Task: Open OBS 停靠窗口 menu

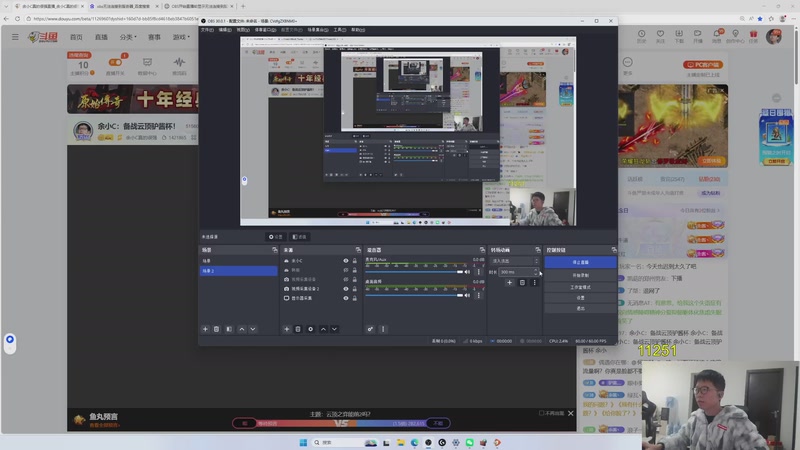Action: (x=263, y=30)
